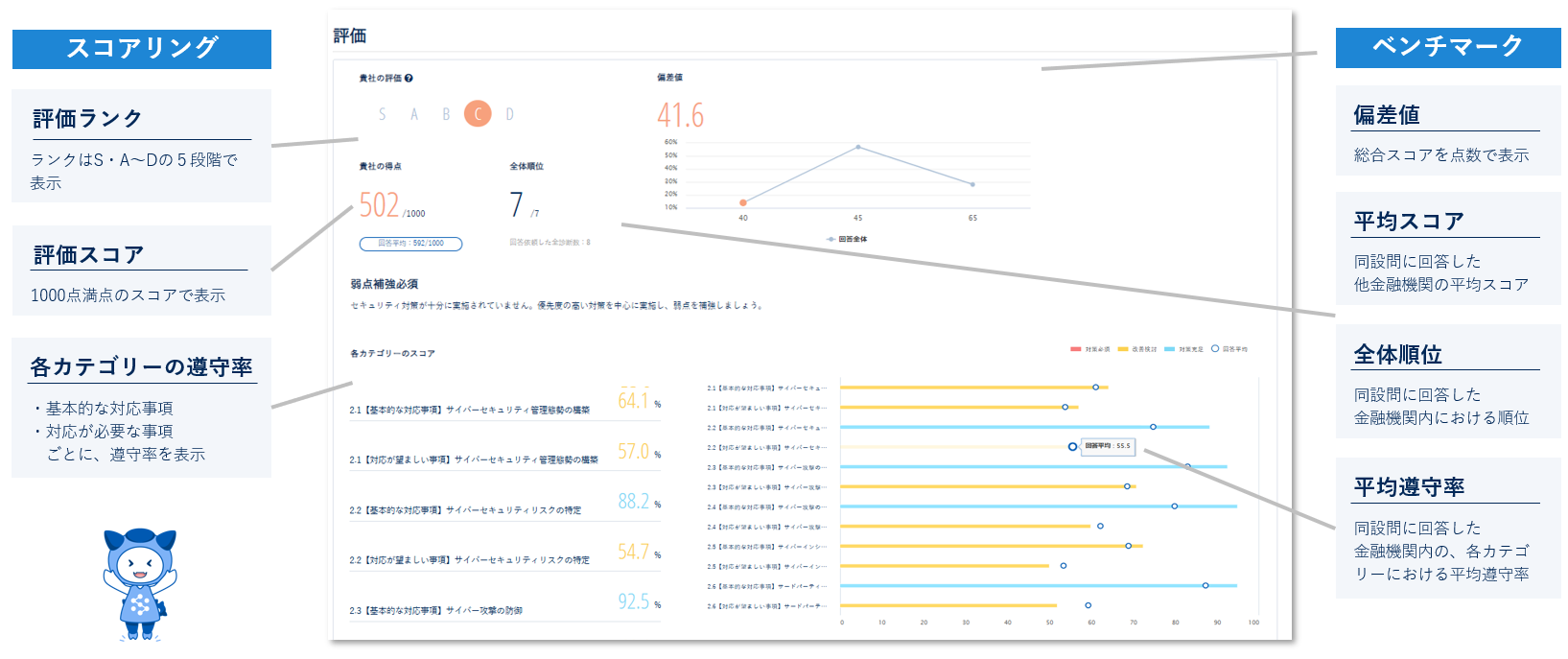Toggle the red 対策必須 legend item
The width and height of the screenshot is (1568, 659).
tap(1089, 349)
